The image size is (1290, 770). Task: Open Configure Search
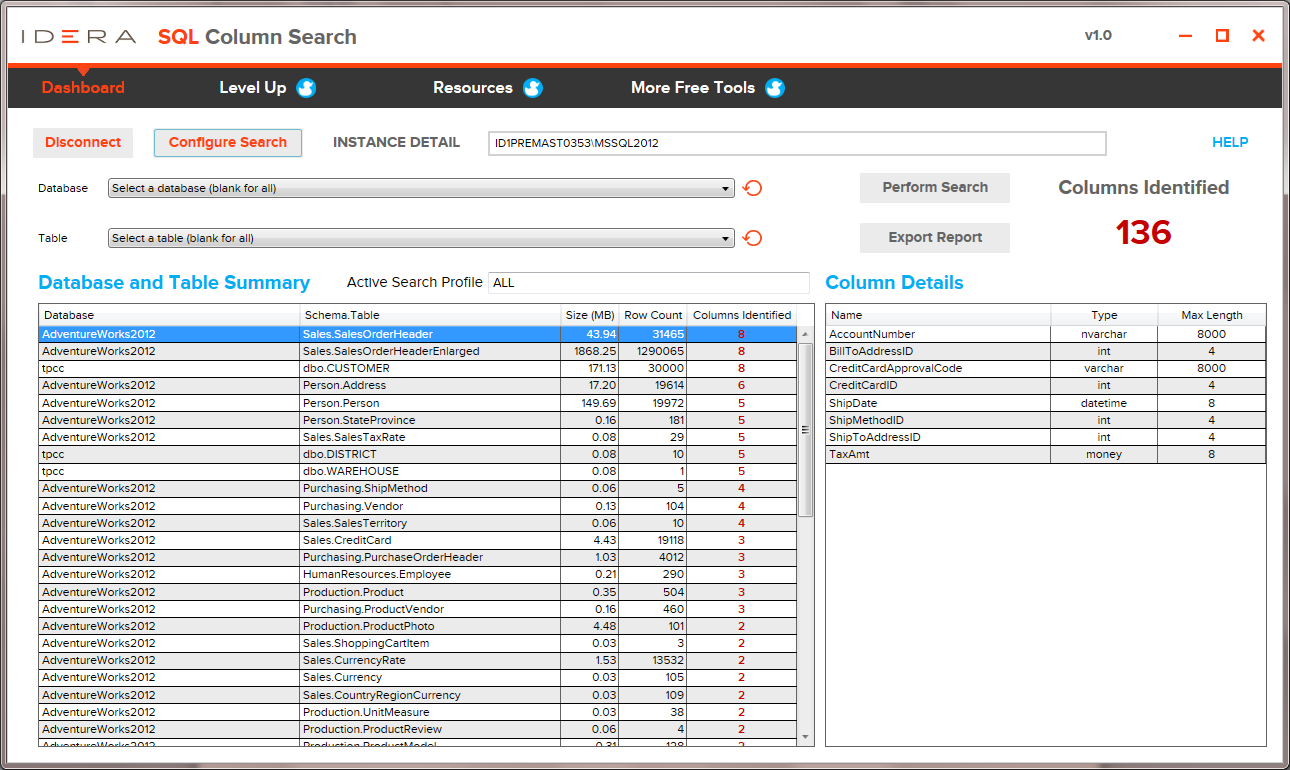(227, 143)
